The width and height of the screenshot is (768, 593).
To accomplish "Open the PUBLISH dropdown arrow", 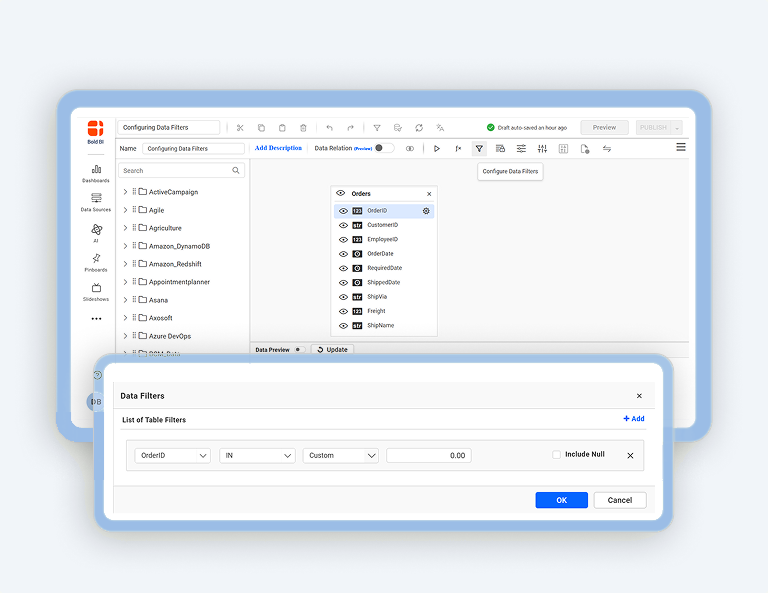I will coord(677,128).
